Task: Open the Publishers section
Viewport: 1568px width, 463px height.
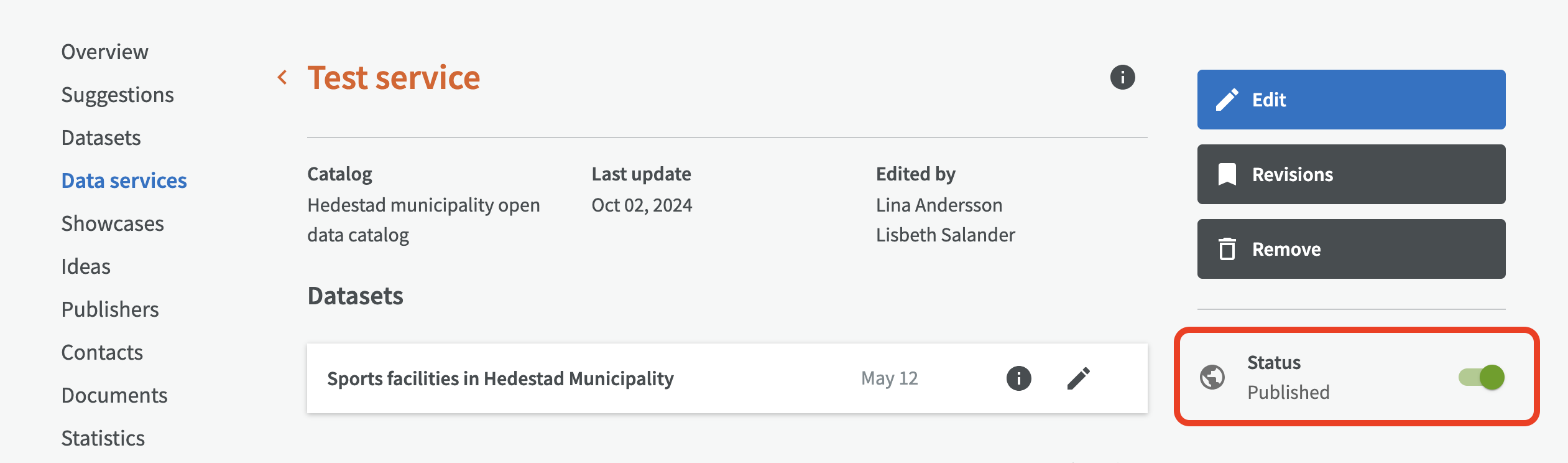Action: tap(110, 309)
